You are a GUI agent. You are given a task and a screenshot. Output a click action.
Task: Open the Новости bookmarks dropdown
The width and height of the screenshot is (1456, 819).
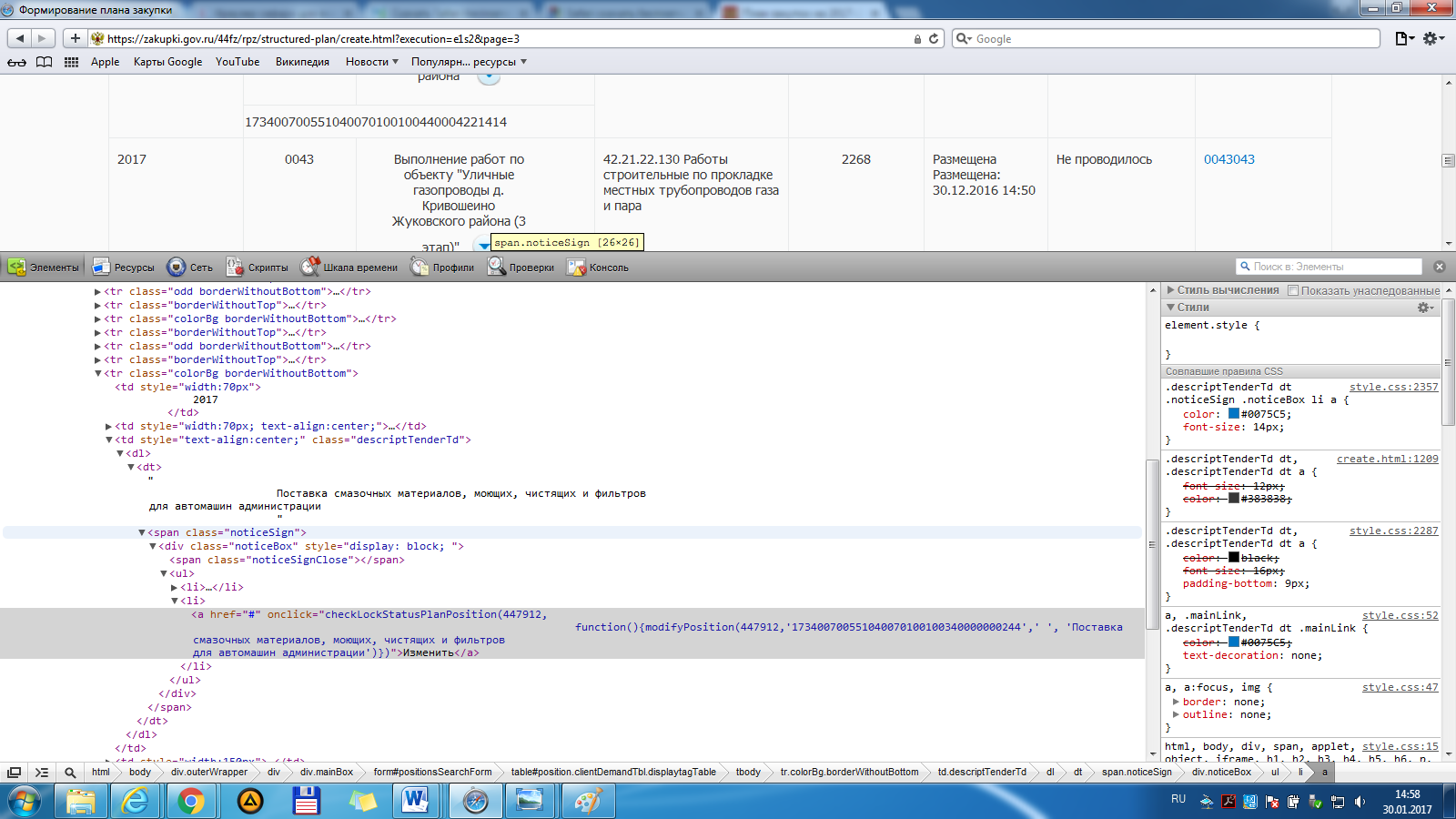pyautogui.click(x=371, y=62)
